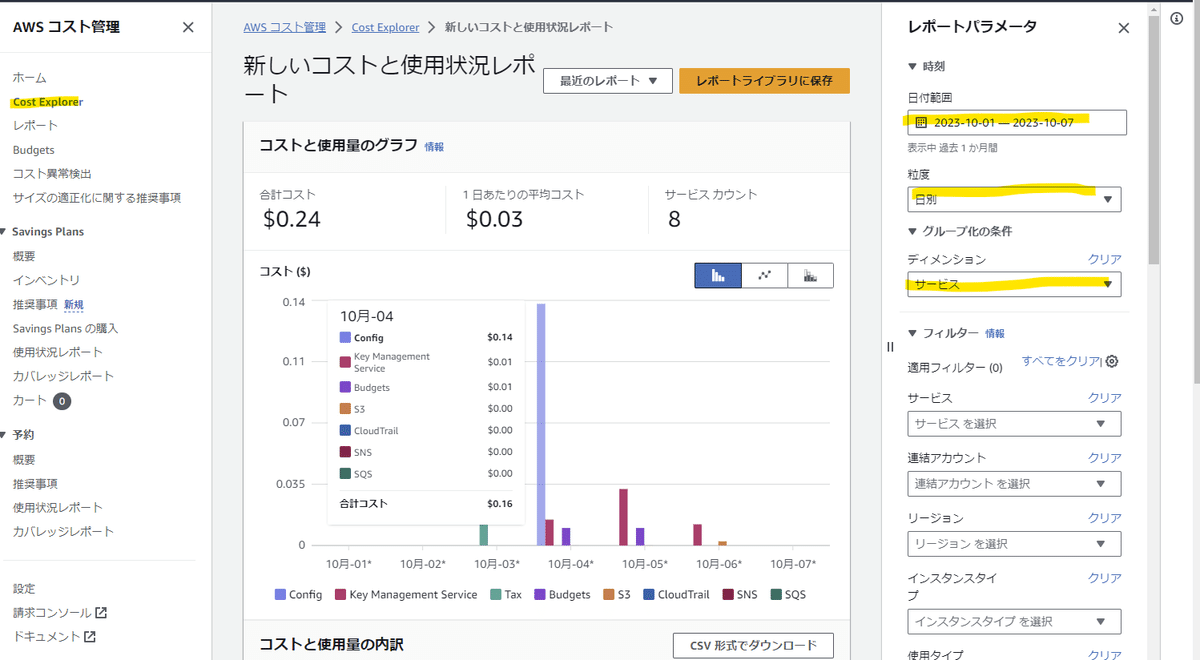Open サイズの適正化に関する推奨事項

[x=97, y=198]
